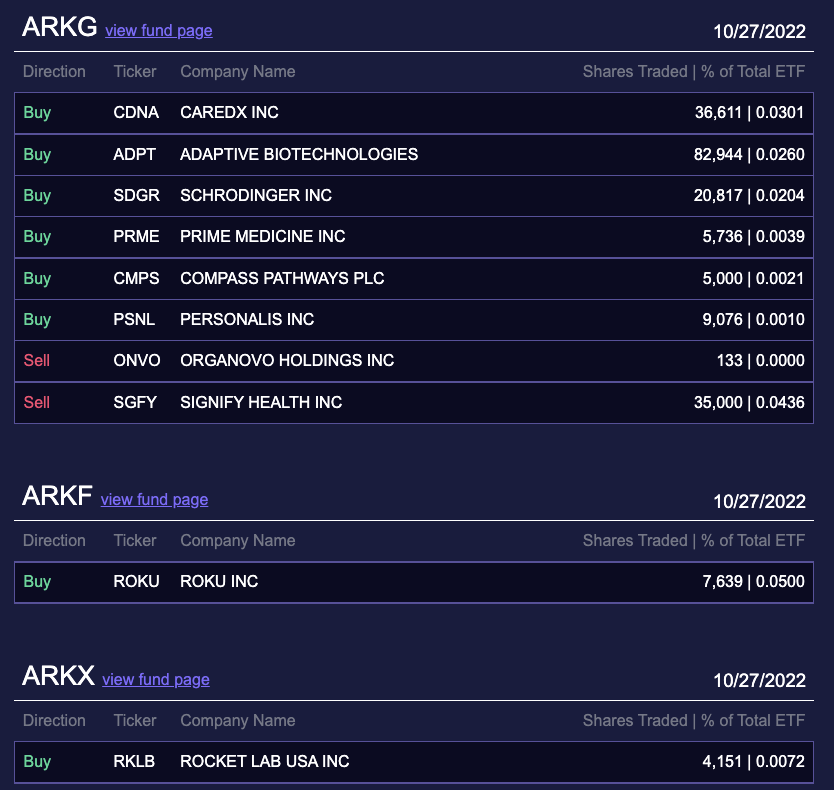Open the ARKG view fund page link
Image resolution: width=834 pixels, height=790 pixels.
tap(158, 31)
